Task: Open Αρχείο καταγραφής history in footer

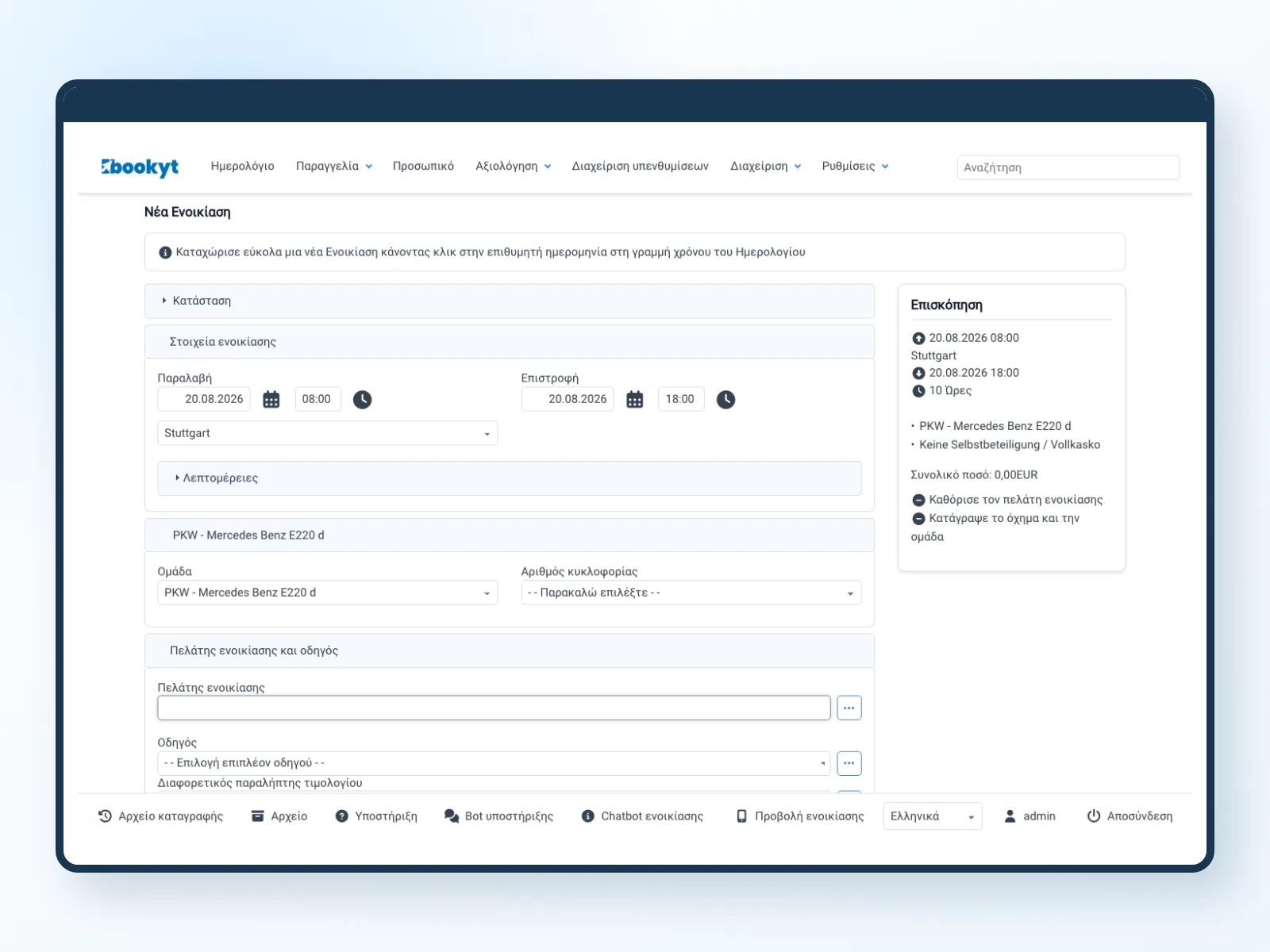Action: click(x=160, y=816)
